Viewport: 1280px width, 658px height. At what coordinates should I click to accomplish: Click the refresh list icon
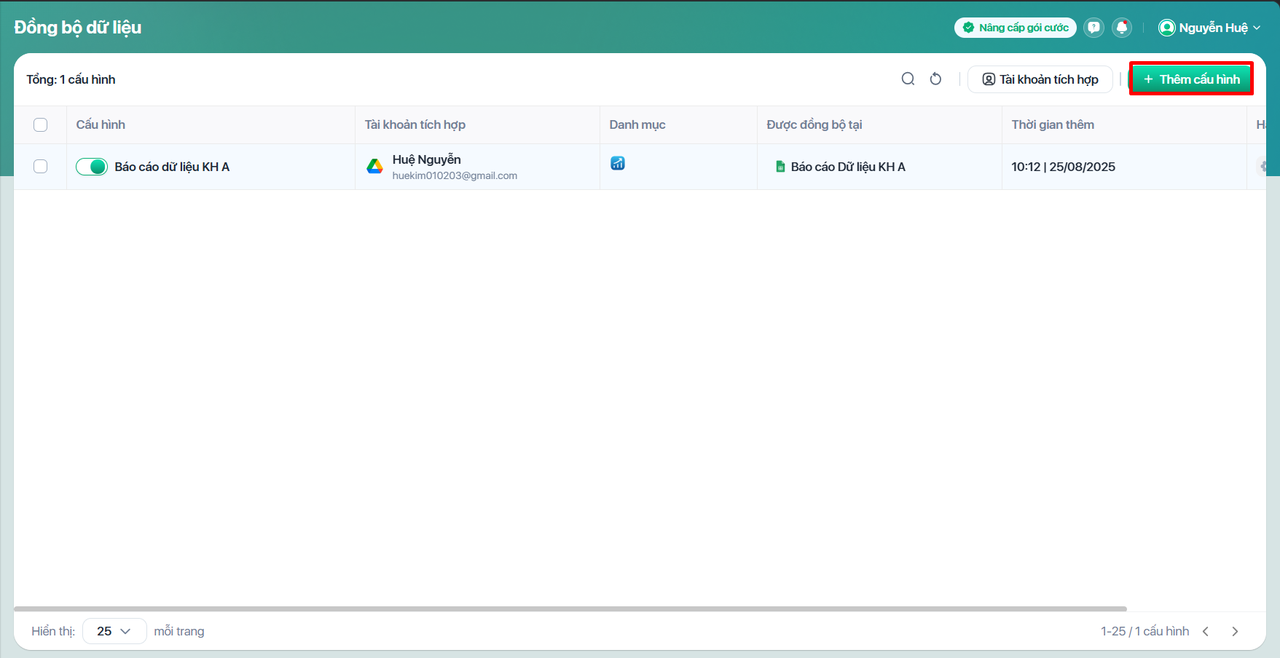(936, 79)
